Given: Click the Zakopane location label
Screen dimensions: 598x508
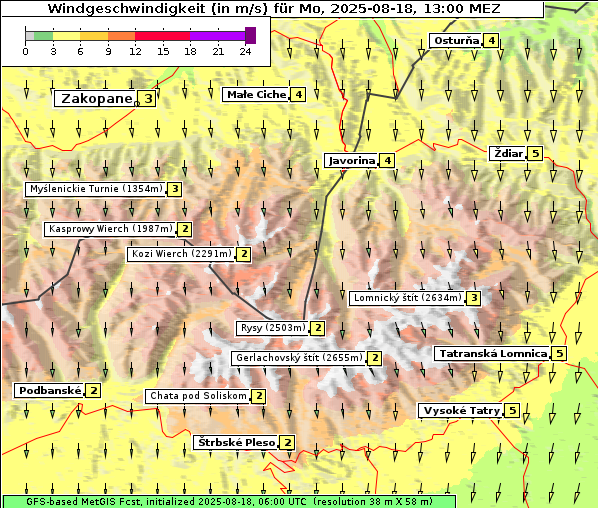Looking at the screenshot, I should click(x=96, y=99).
